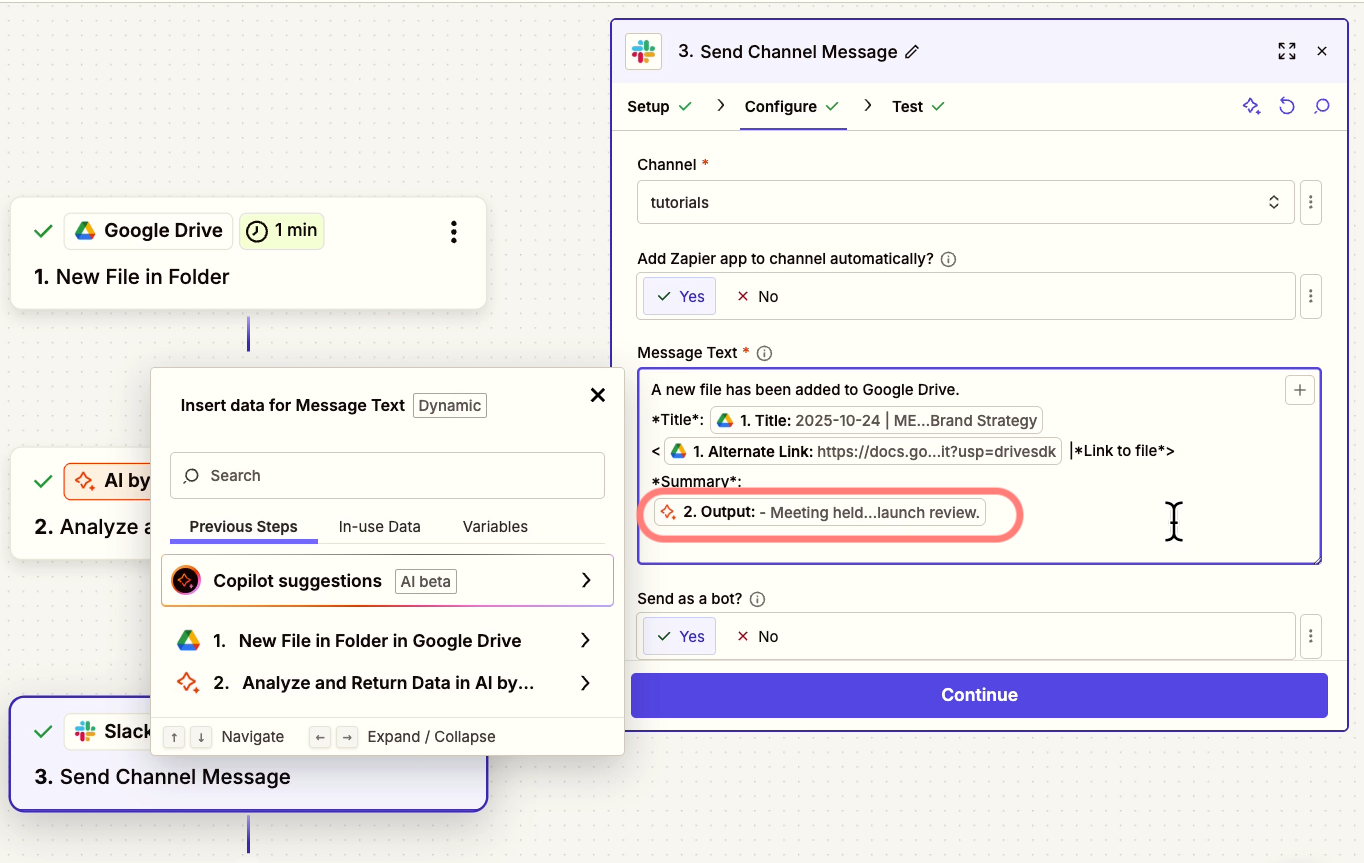Close the Send Channel Message panel

pyautogui.click(x=1322, y=51)
